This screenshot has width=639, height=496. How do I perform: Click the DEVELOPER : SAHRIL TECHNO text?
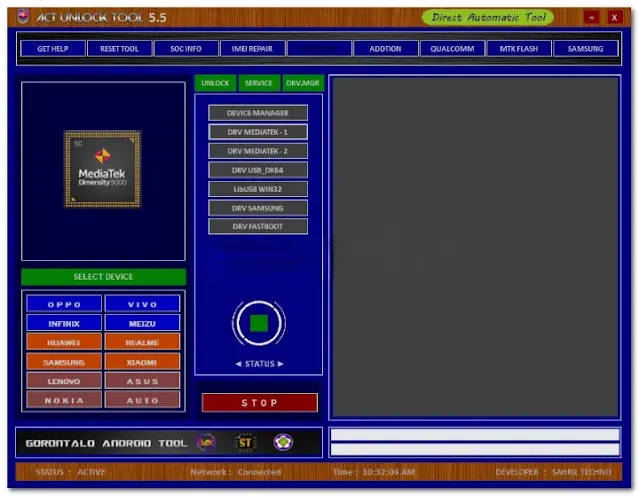click(x=553, y=472)
